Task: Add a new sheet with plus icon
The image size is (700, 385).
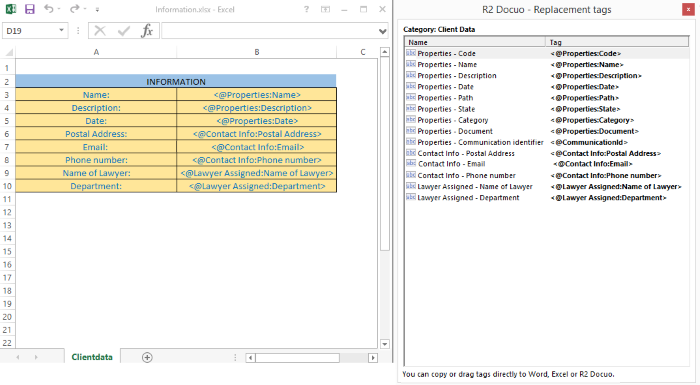Action: pyautogui.click(x=147, y=357)
